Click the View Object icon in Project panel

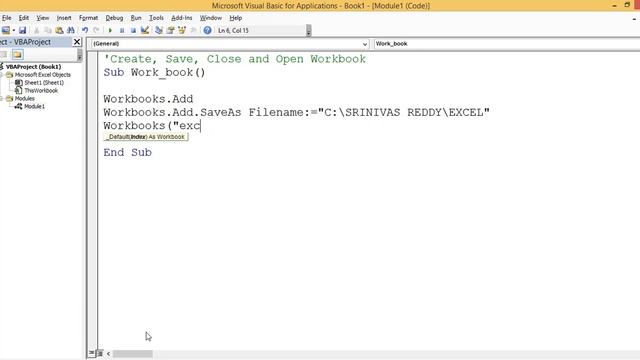point(4,55)
